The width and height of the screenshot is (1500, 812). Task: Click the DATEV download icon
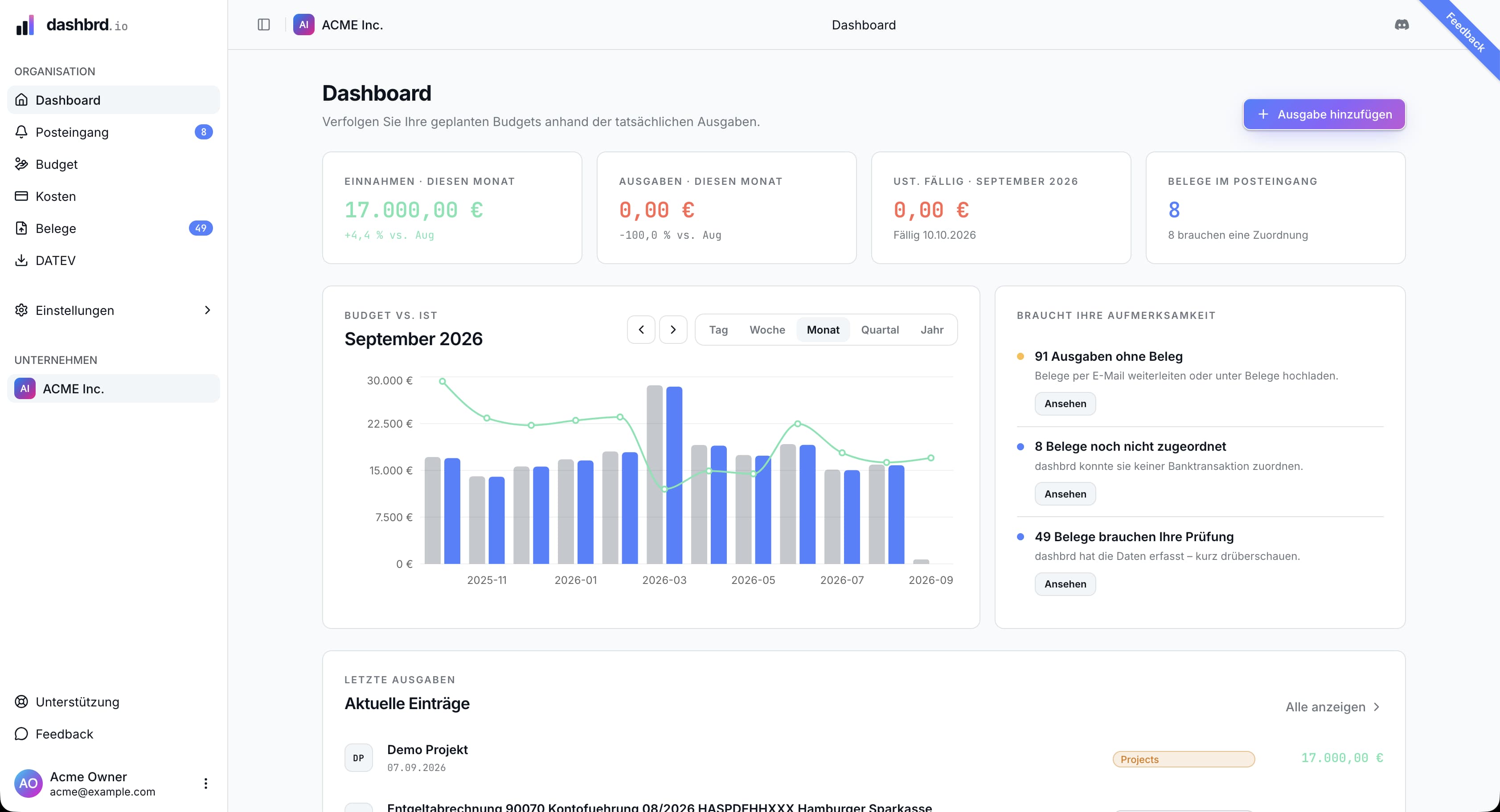tap(21, 260)
